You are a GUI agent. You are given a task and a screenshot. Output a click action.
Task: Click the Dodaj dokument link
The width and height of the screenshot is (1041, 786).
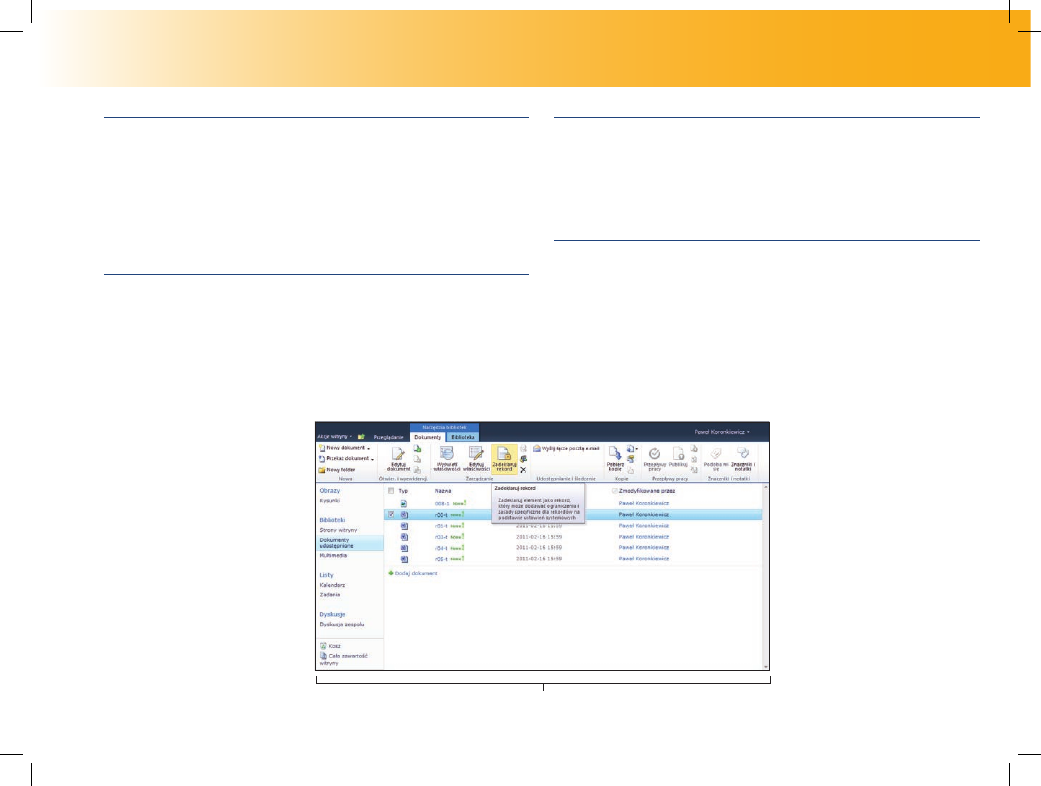tap(414, 573)
